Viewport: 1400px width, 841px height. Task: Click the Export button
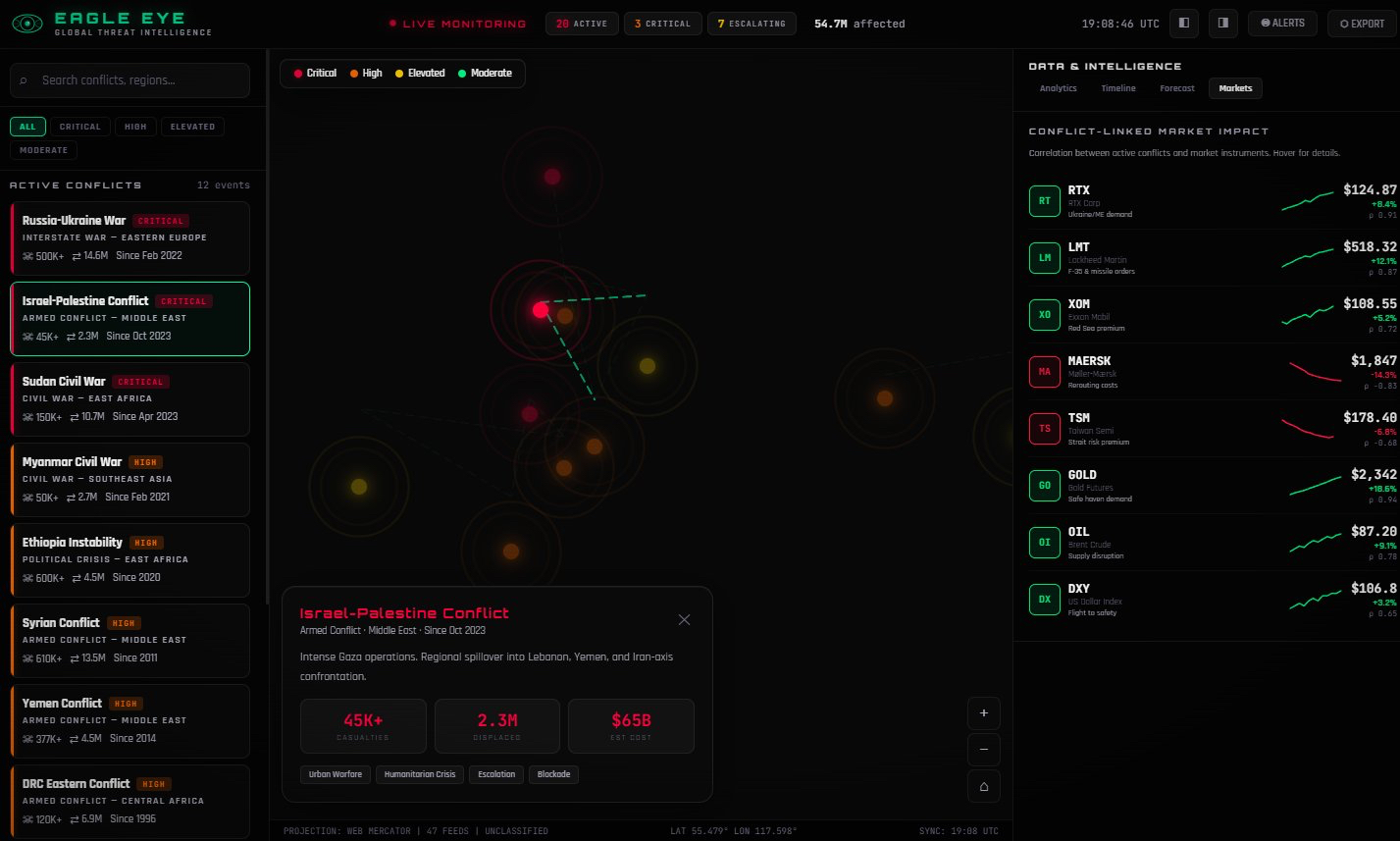point(1361,24)
